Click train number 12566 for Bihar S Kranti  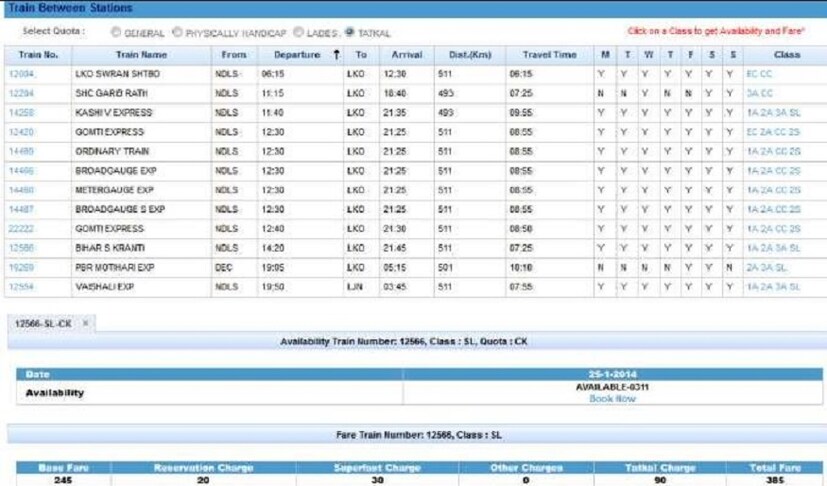click(x=20, y=248)
